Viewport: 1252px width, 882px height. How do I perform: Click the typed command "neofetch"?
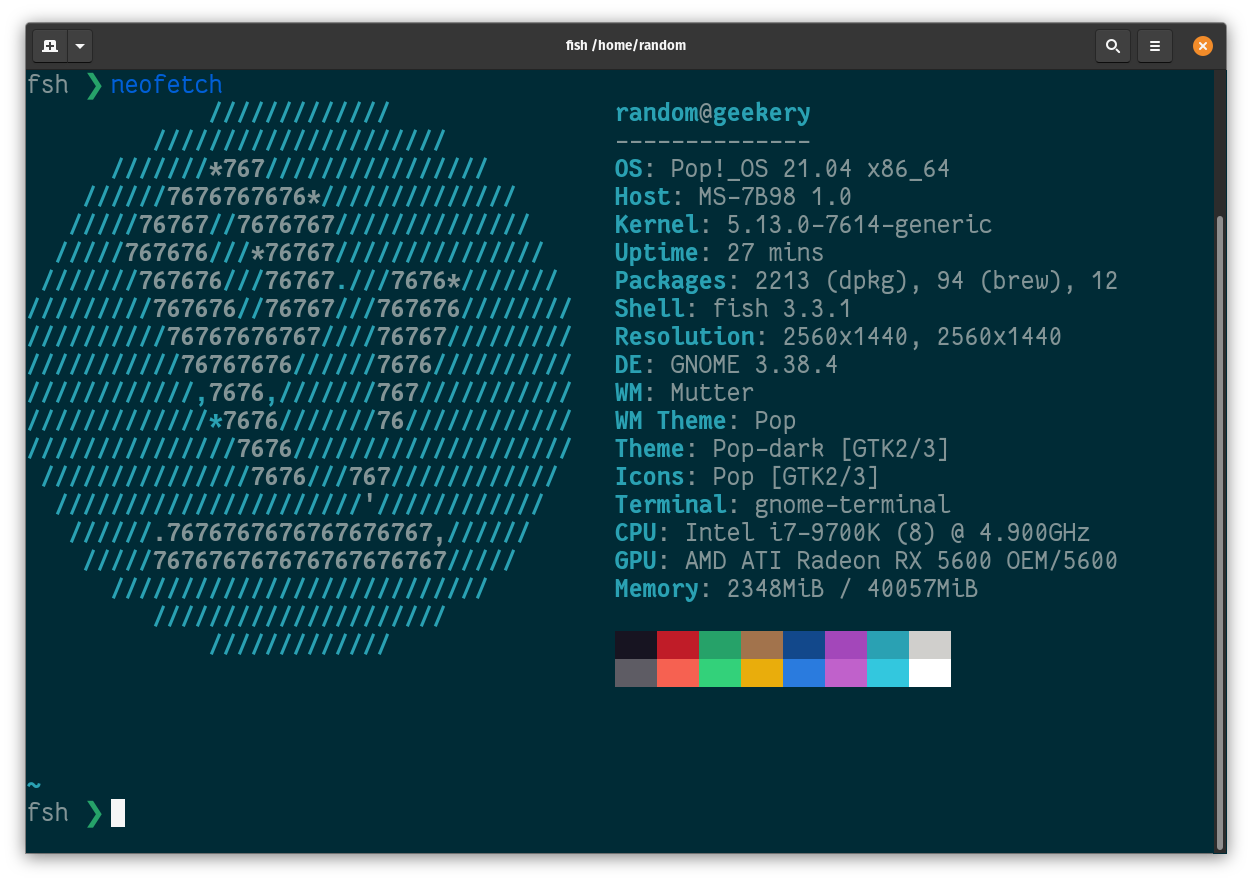click(x=166, y=85)
